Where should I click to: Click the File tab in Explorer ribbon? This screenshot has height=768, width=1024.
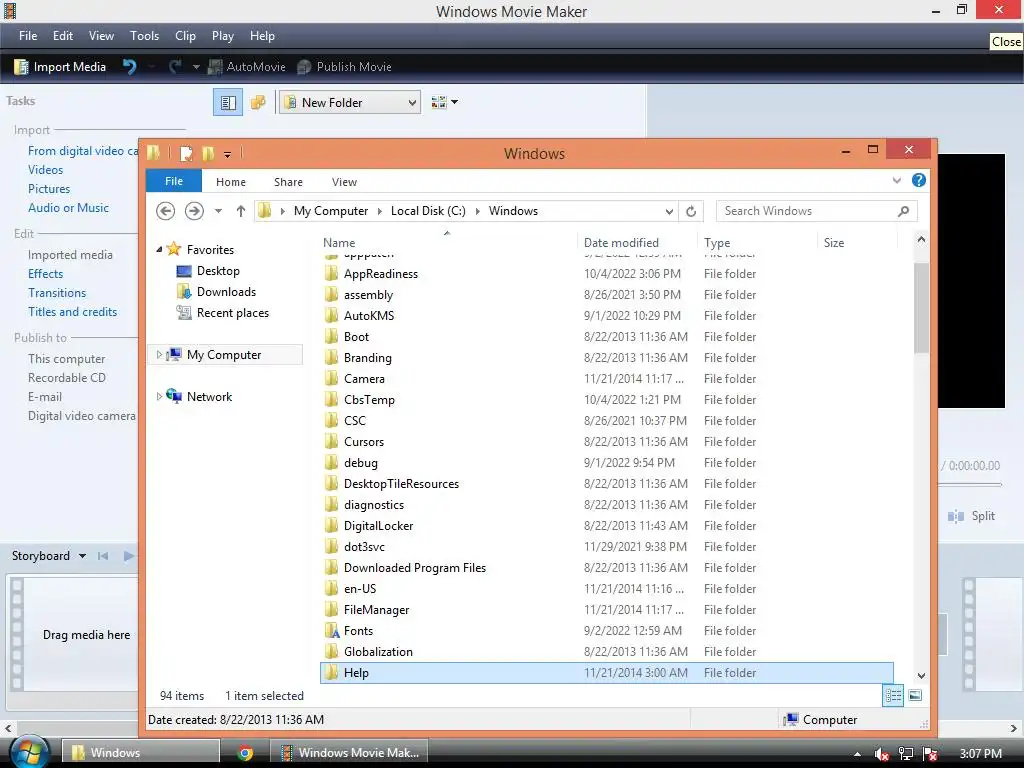pyautogui.click(x=174, y=181)
